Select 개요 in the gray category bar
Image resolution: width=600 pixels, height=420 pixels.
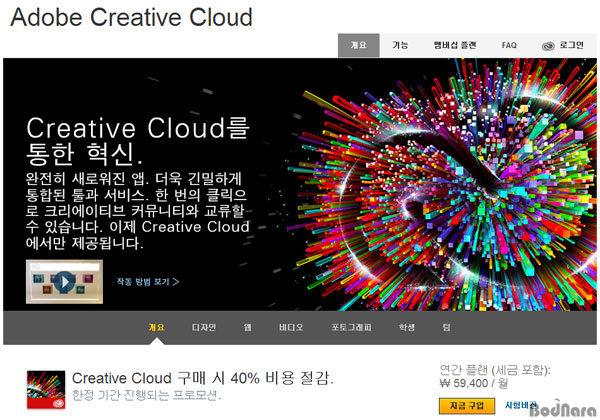pyautogui.click(x=157, y=327)
